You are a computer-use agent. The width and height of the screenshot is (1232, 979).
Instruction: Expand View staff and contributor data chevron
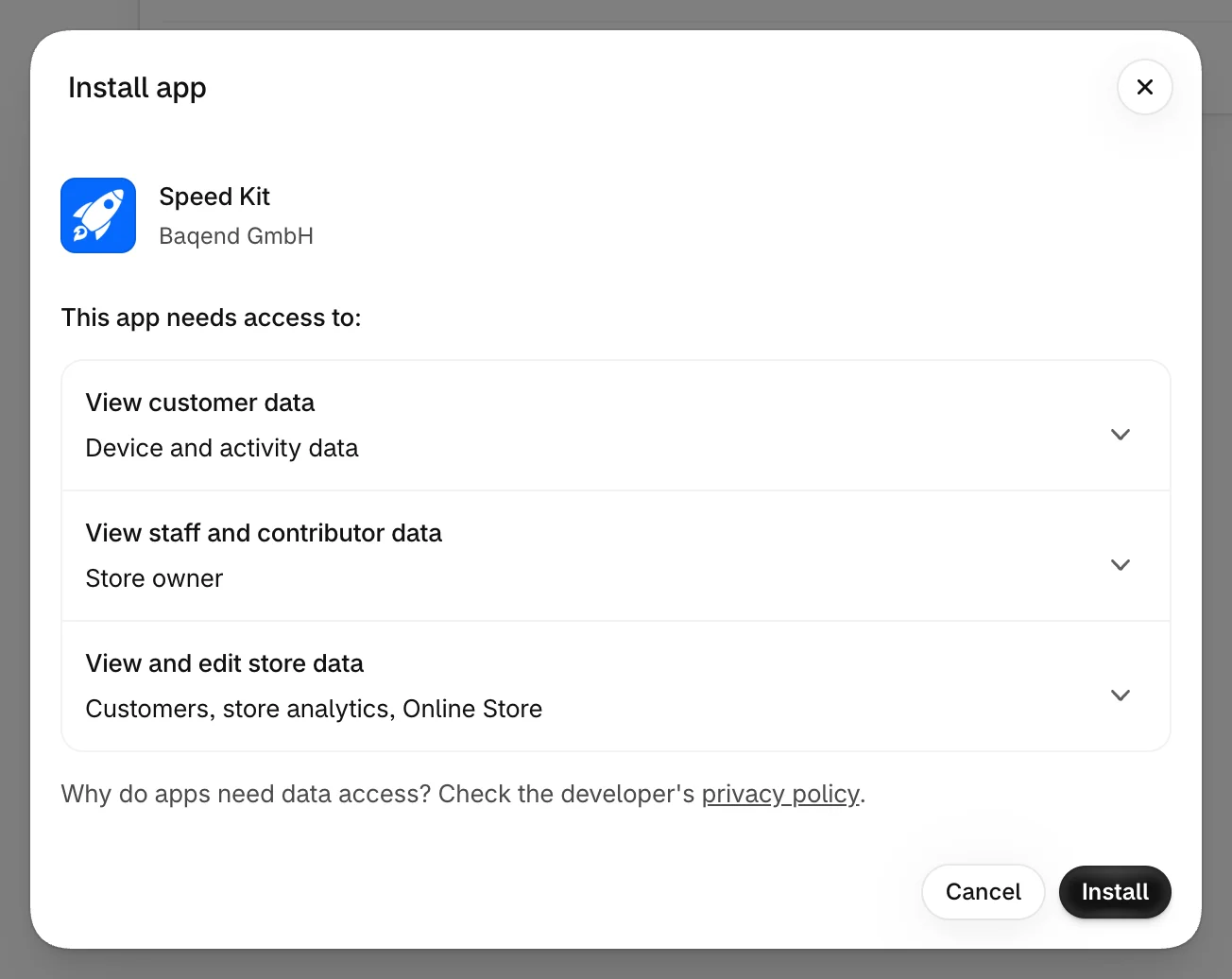(1121, 565)
